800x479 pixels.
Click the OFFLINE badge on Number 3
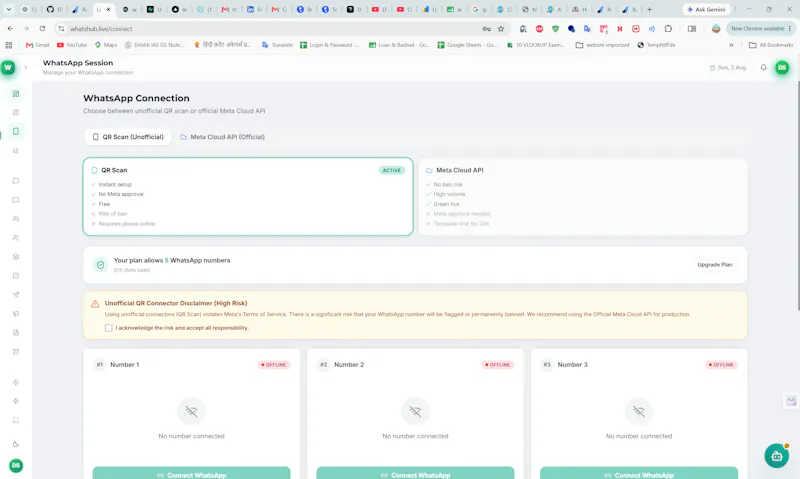(721, 365)
